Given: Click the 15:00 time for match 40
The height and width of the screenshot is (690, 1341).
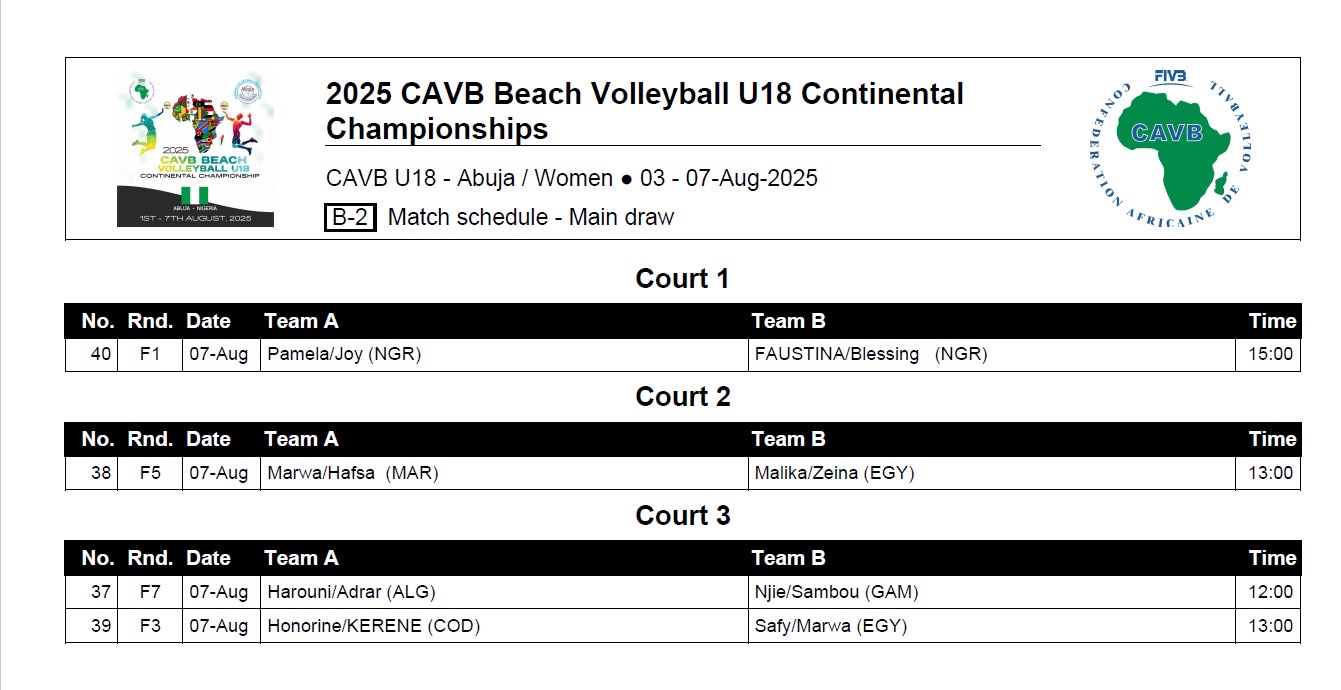Looking at the screenshot, I should click(x=1270, y=355).
